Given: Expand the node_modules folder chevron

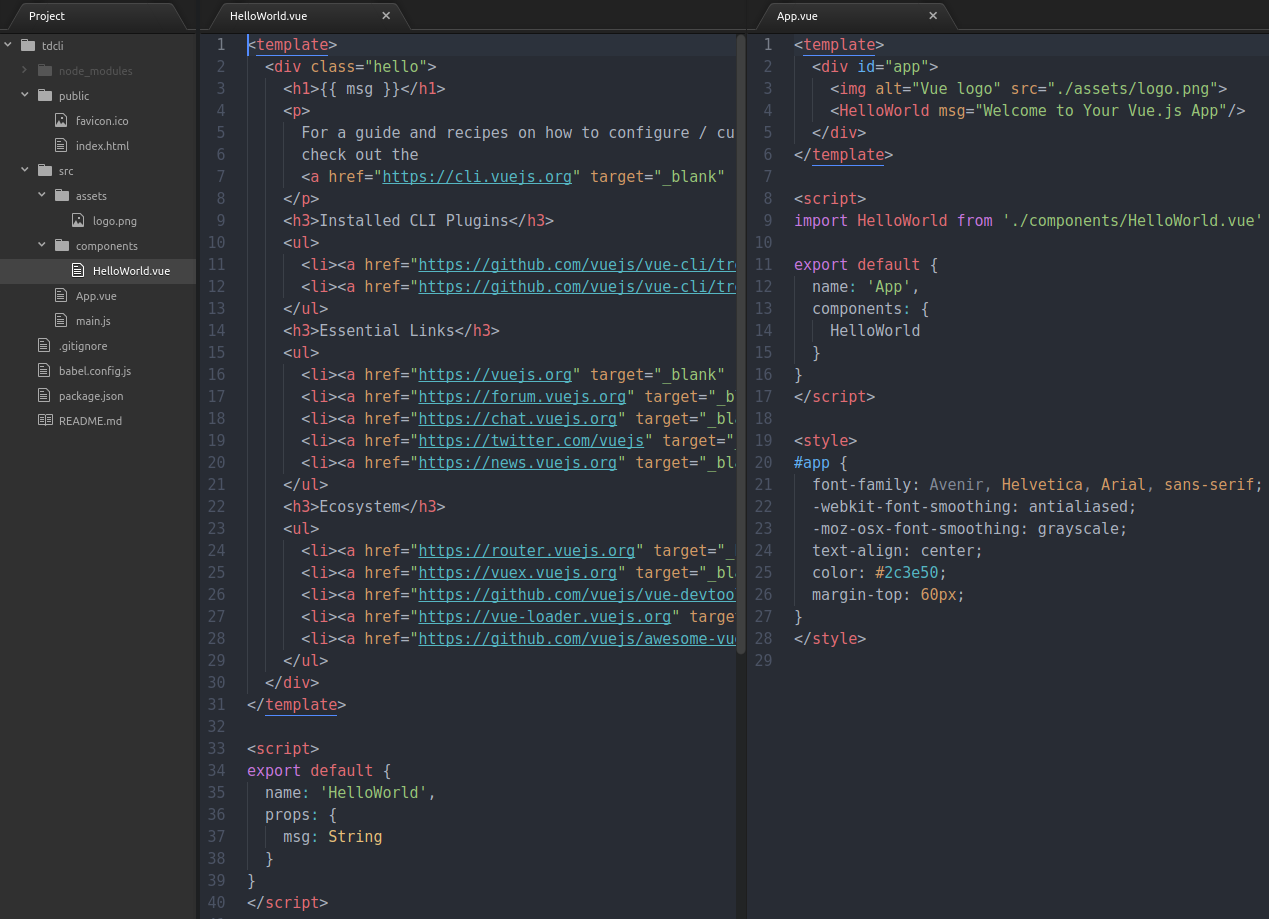Looking at the screenshot, I should [25, 71].
